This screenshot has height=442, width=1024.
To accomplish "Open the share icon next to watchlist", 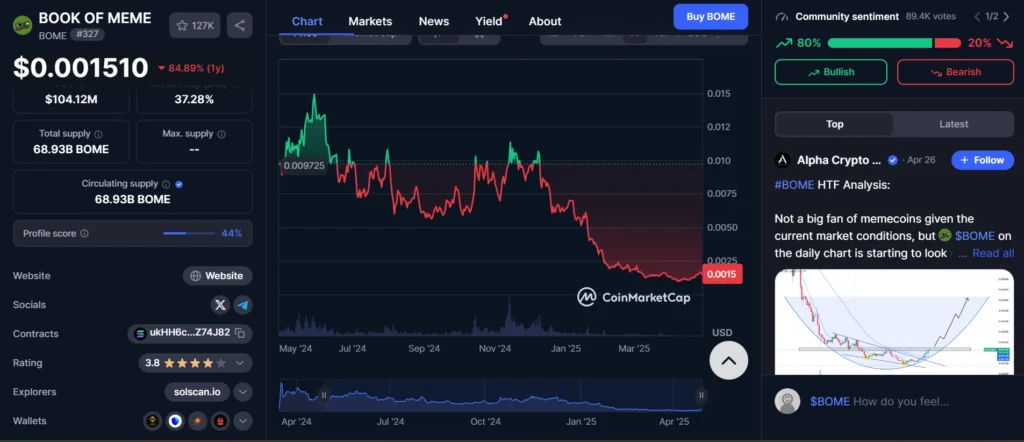I will click(x=240, y=25).
